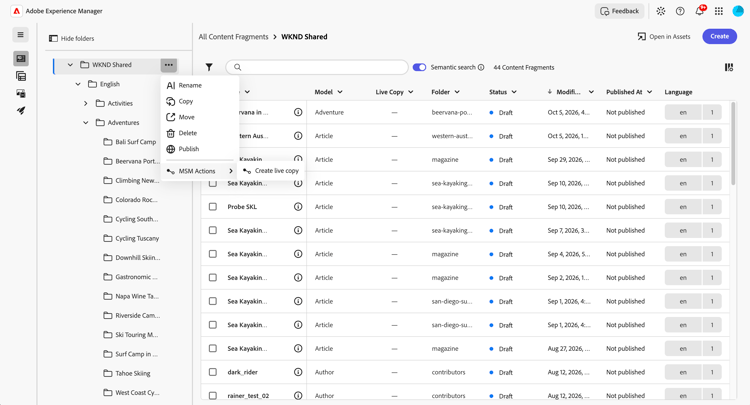Open the theme settings sun icon
Image resolution: width=750 pixels, height=405 pixels.
tap(661, 11)
